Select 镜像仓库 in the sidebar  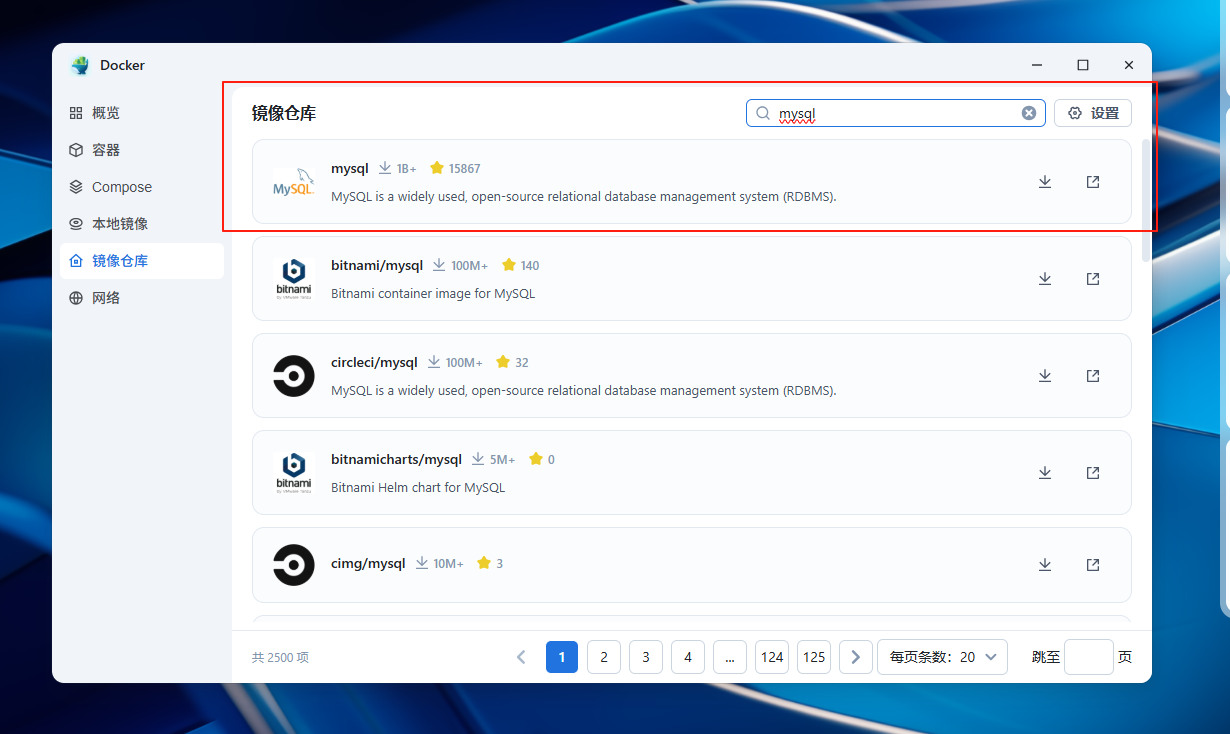tap(142, 261)
